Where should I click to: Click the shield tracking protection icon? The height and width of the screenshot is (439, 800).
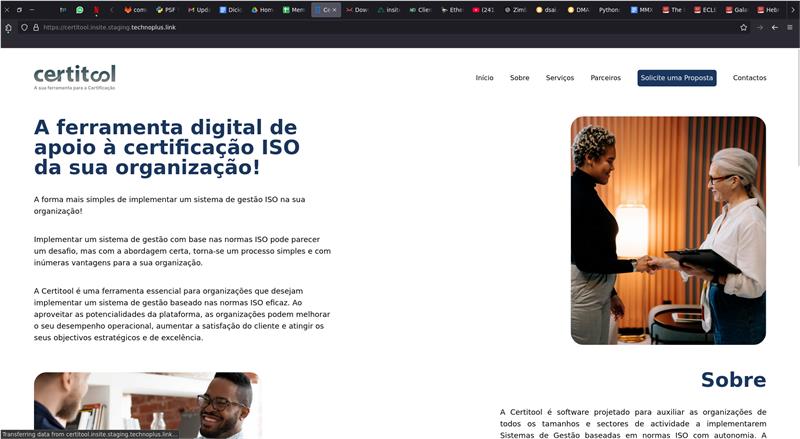point(24,27)
